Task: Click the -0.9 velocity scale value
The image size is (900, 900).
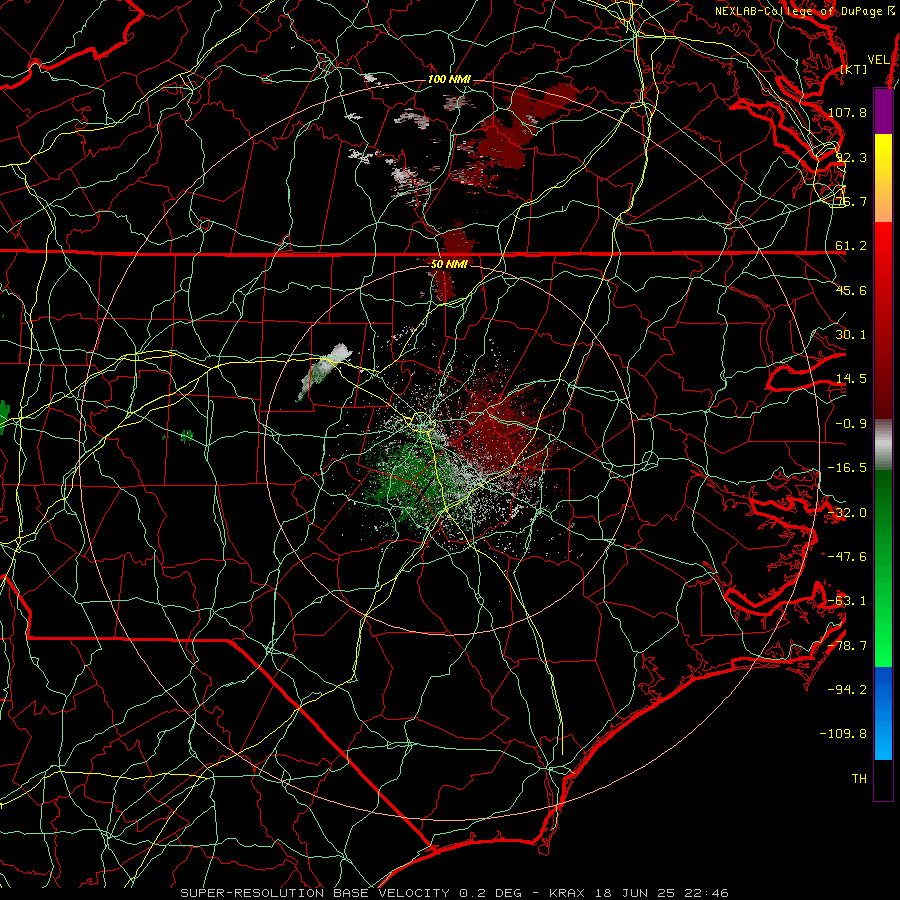Action: tap(851, 424)
